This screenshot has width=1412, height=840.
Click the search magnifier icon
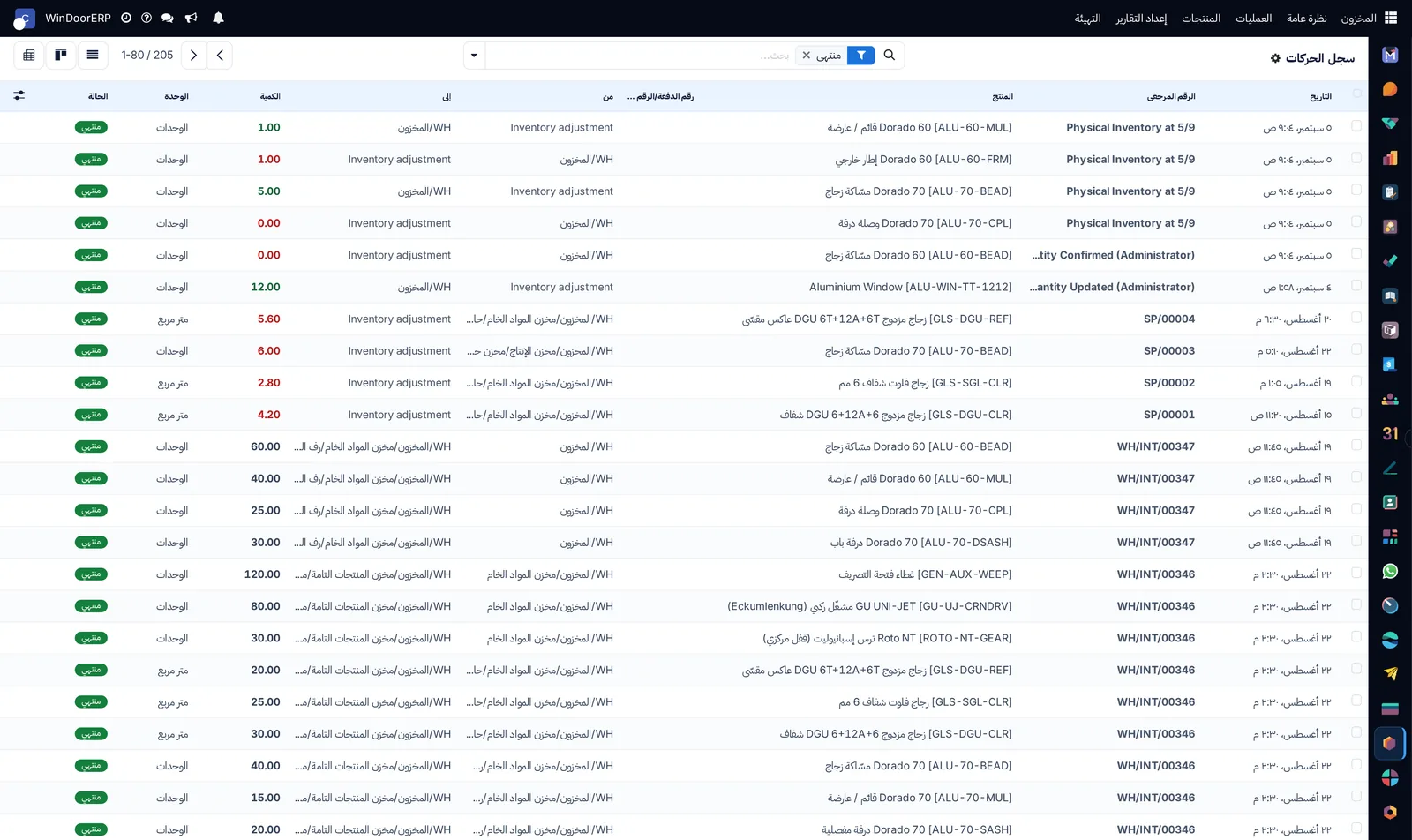tap(890, 55)
